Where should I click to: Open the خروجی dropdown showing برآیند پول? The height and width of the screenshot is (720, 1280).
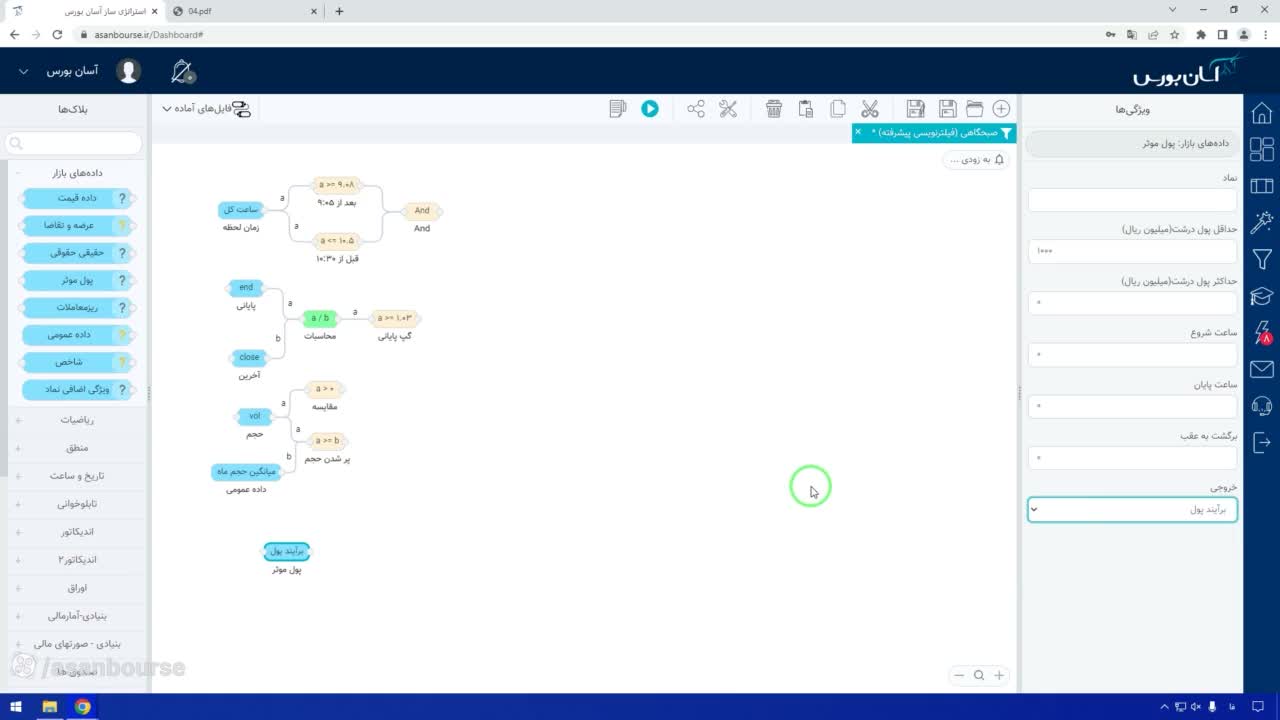(1132, 509)
